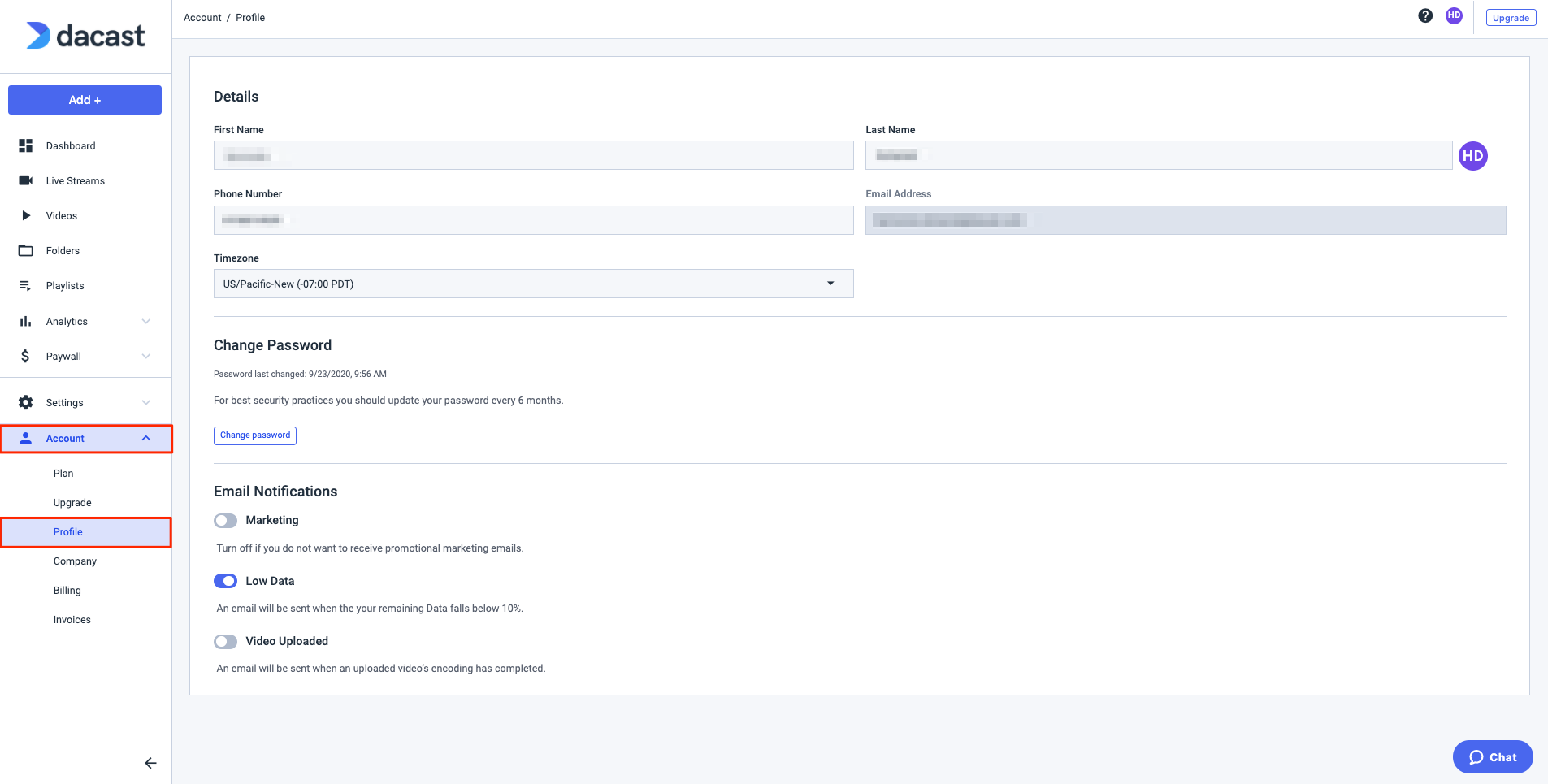
Task: Click the Account person icon
Action: click(x=26, y=438)
